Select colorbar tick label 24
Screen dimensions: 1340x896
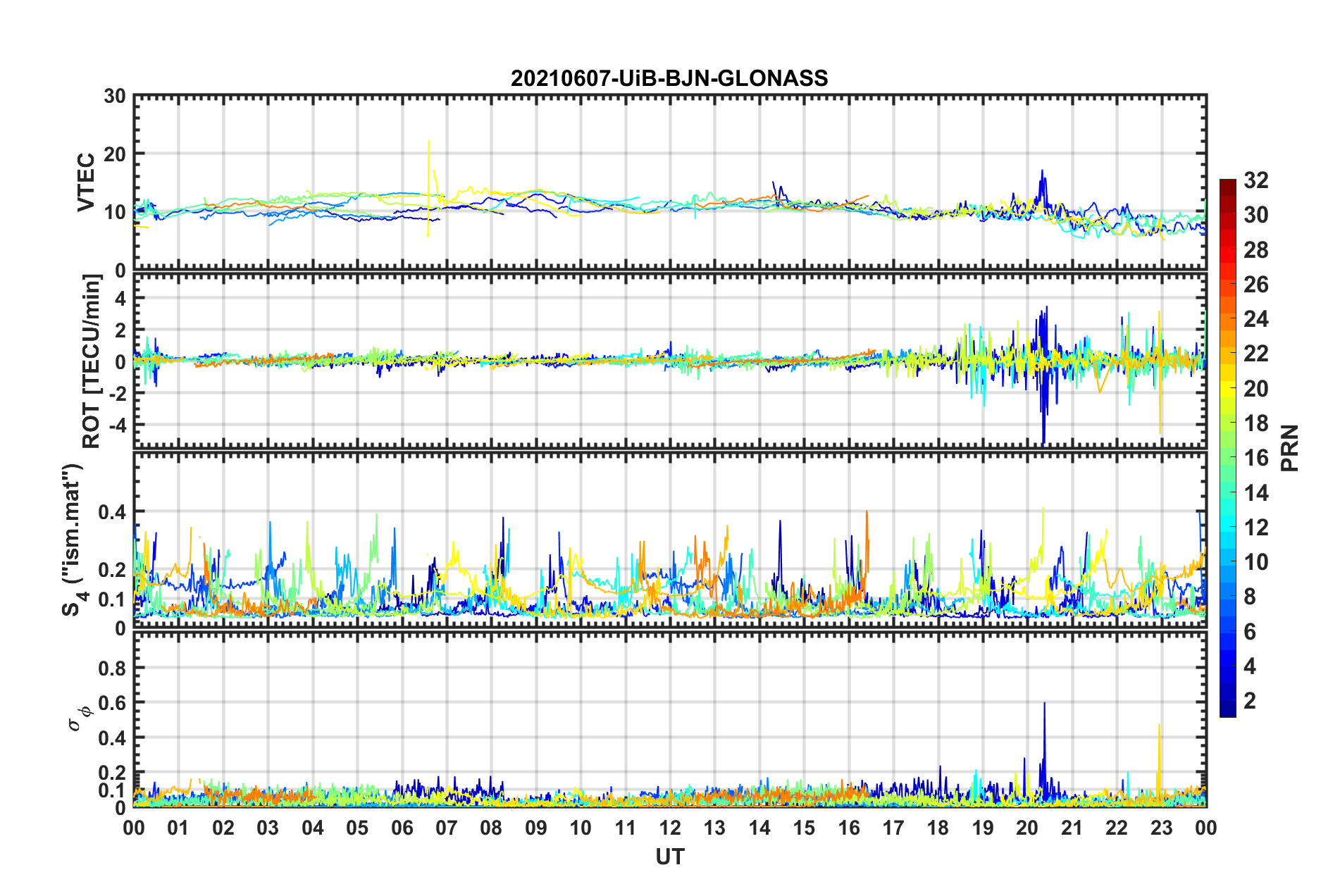tap(1256, 319)
